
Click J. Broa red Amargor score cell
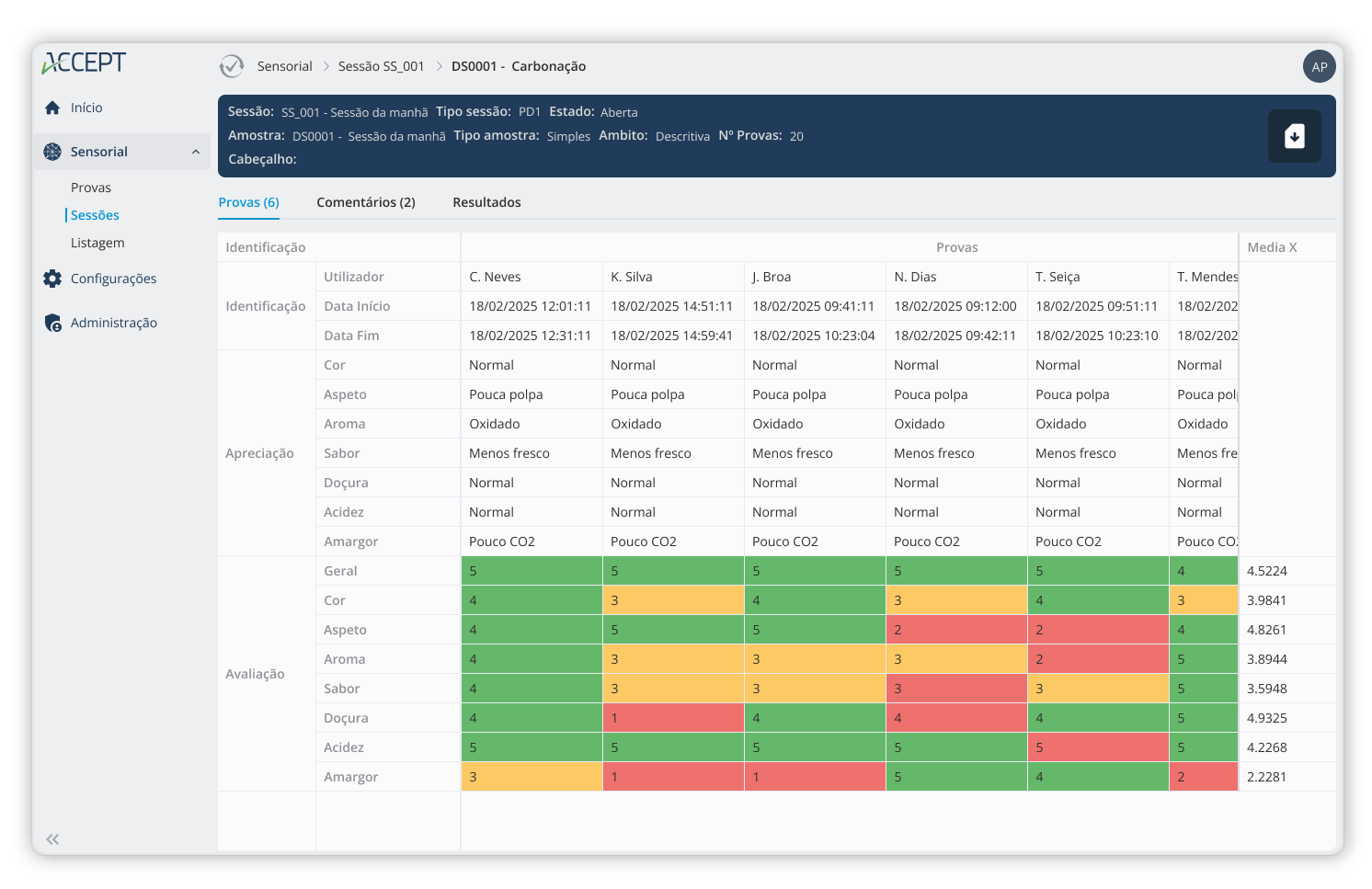[x=815, y=777]
